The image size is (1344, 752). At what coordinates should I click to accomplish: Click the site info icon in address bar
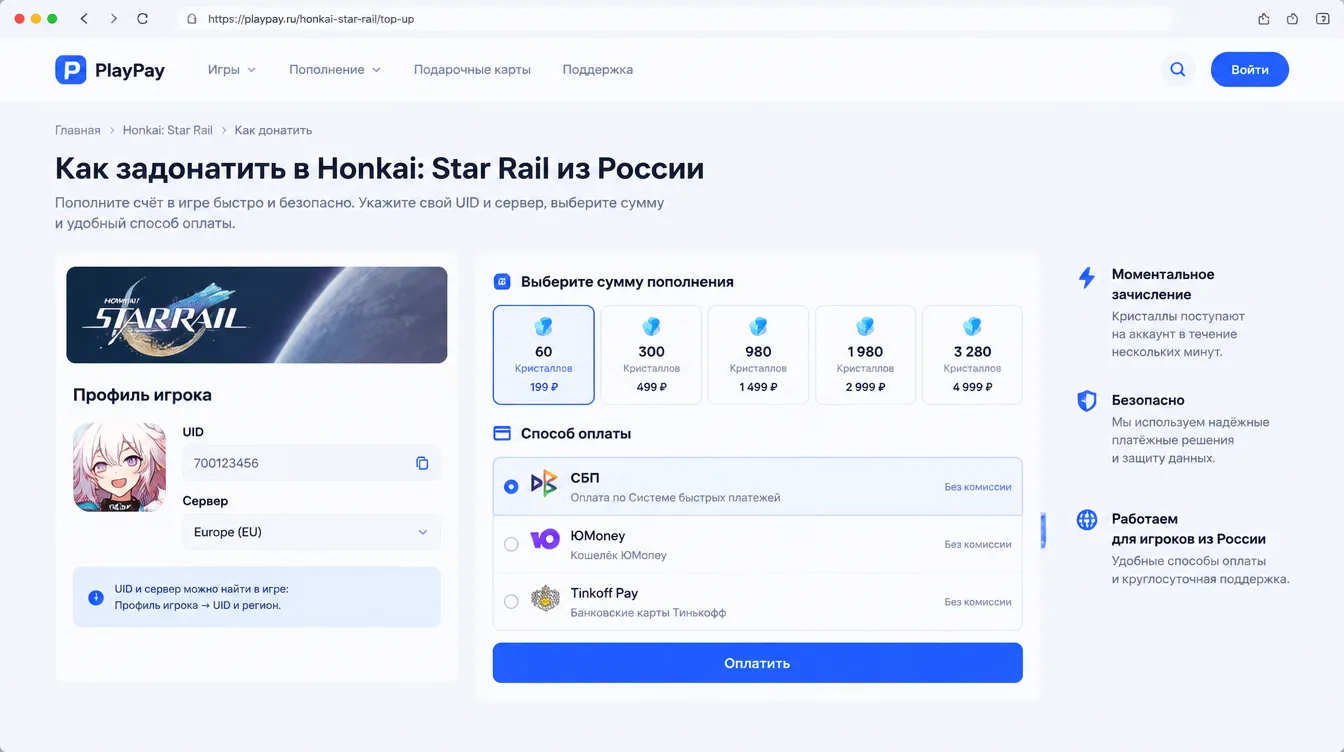pyautogui.click(x=192, y=19)
